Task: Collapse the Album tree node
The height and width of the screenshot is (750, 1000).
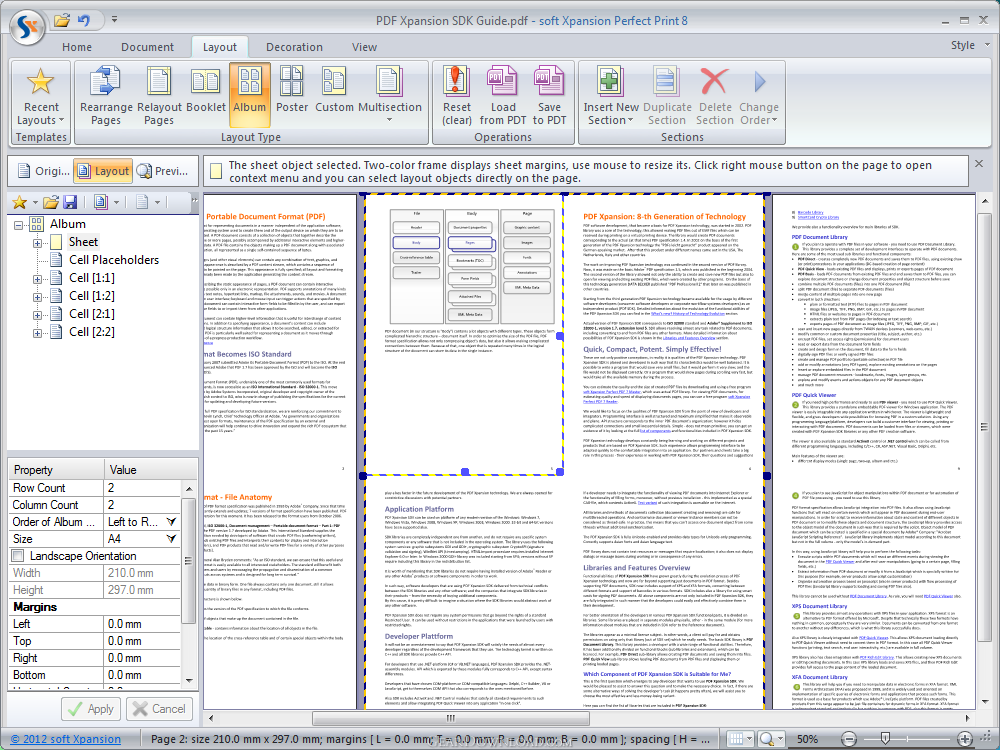Action: 18,224
